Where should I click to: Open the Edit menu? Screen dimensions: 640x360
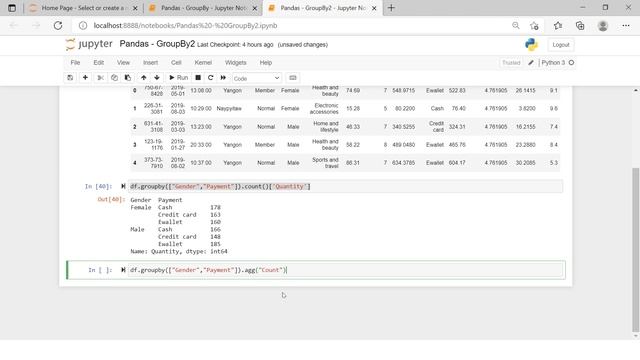[99, 63]
